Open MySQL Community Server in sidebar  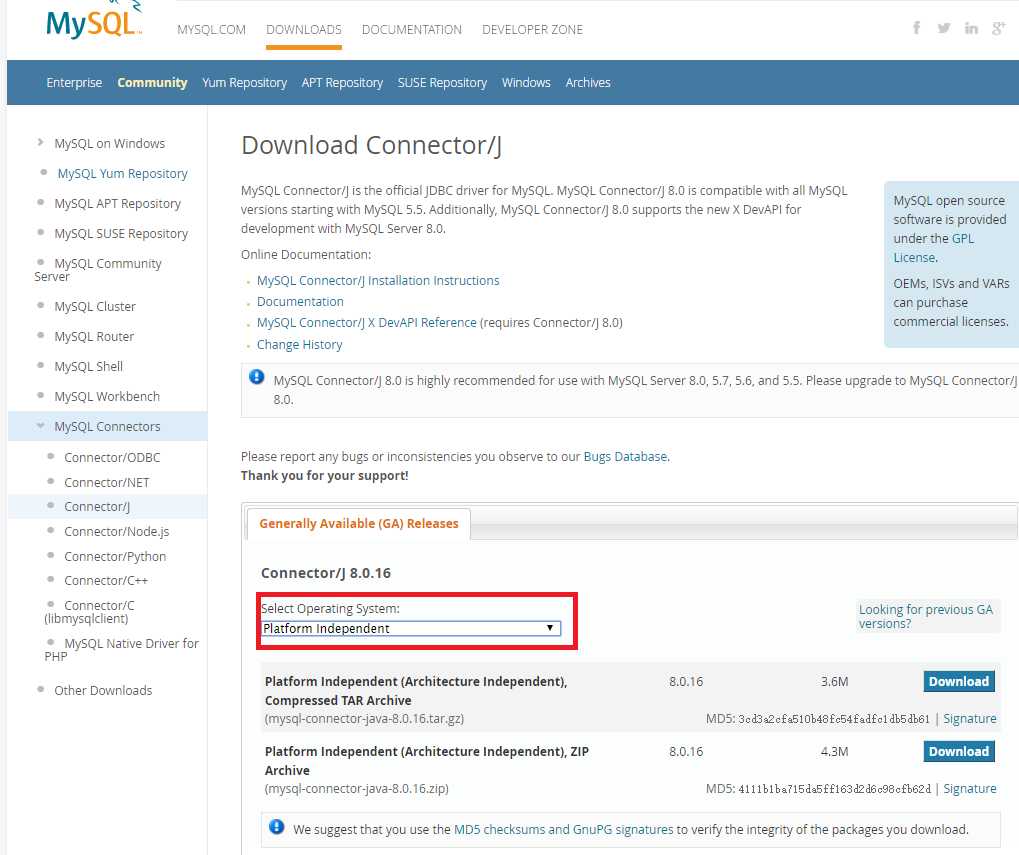pos(98,270)
